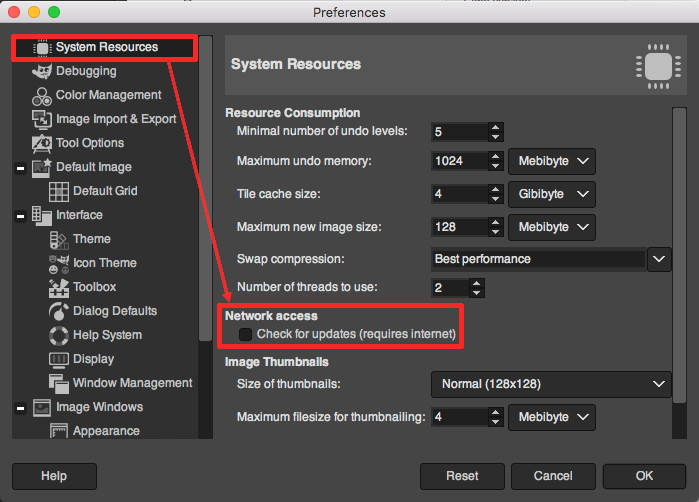This screenshot has height=502, width=699.
Task: Click the Image Windows icon
Action: 42,408
